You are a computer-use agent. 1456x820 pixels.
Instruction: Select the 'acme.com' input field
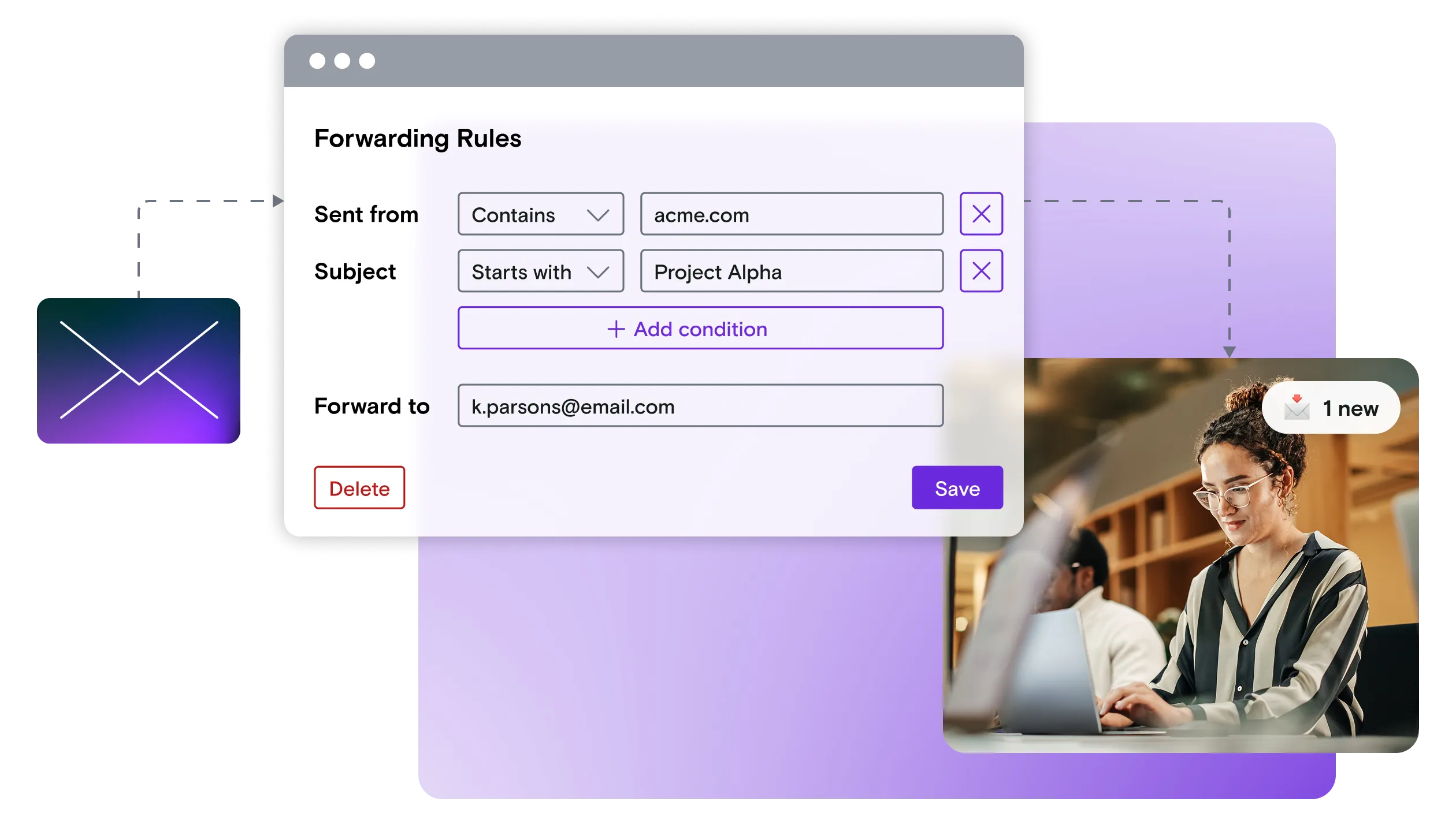click(x=792, y=214)
